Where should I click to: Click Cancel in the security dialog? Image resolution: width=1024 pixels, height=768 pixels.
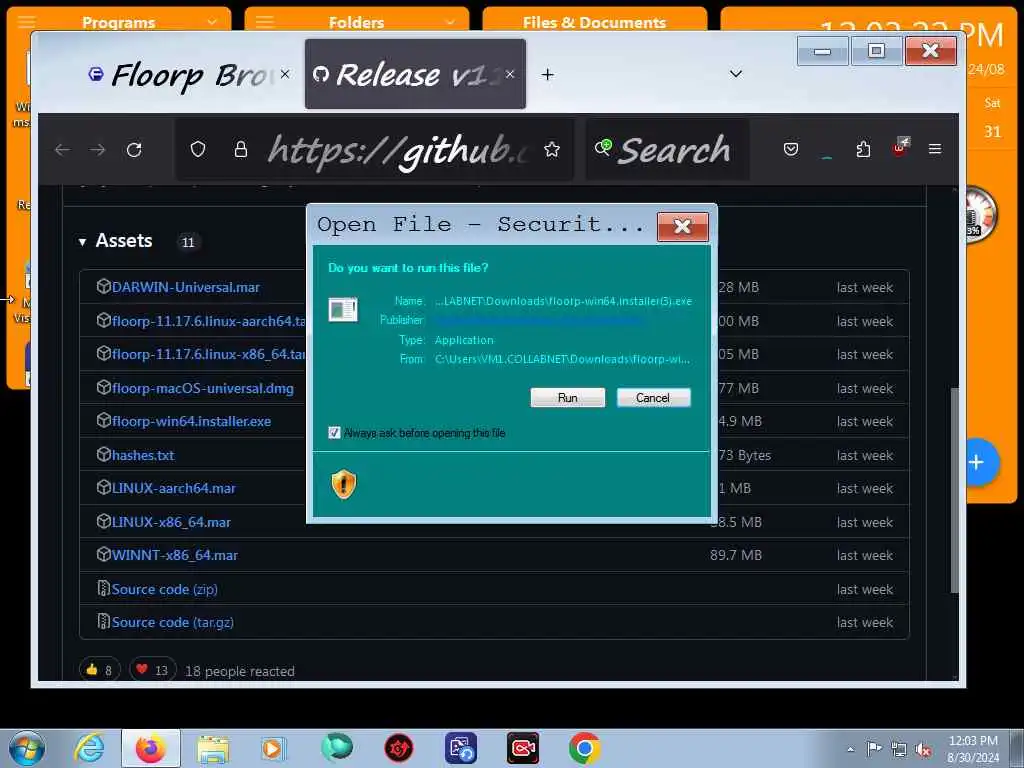[653, 398]
